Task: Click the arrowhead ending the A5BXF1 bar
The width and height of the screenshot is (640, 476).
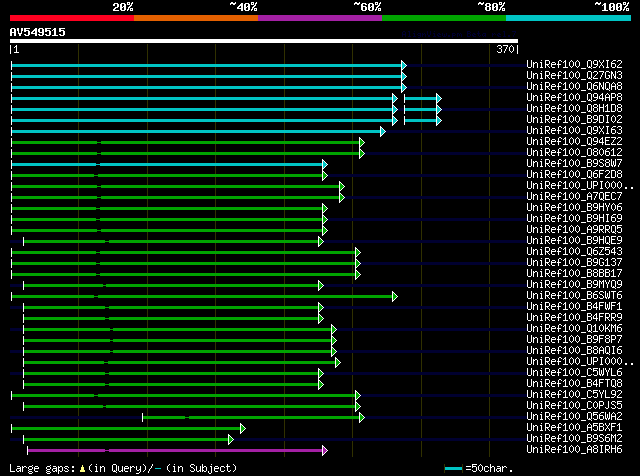Action: pyautogui.click(x=243, y=429)
